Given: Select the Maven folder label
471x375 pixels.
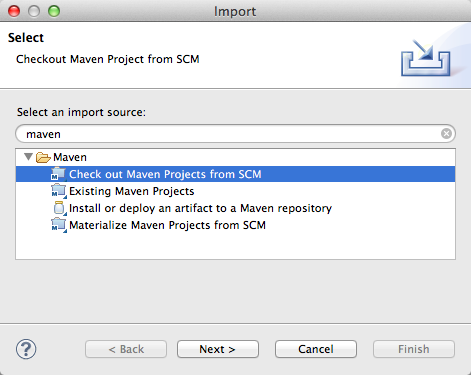Looking at the screenshot, I should (x=70, y=157).
